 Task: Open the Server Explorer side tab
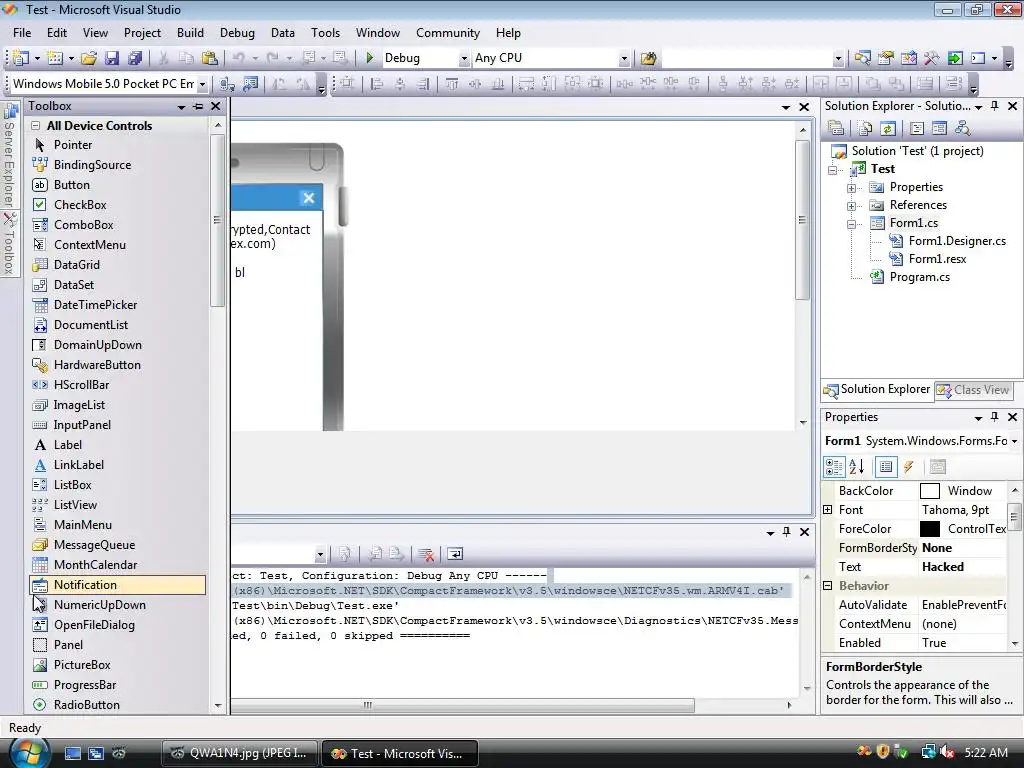[x=9, y=157]
